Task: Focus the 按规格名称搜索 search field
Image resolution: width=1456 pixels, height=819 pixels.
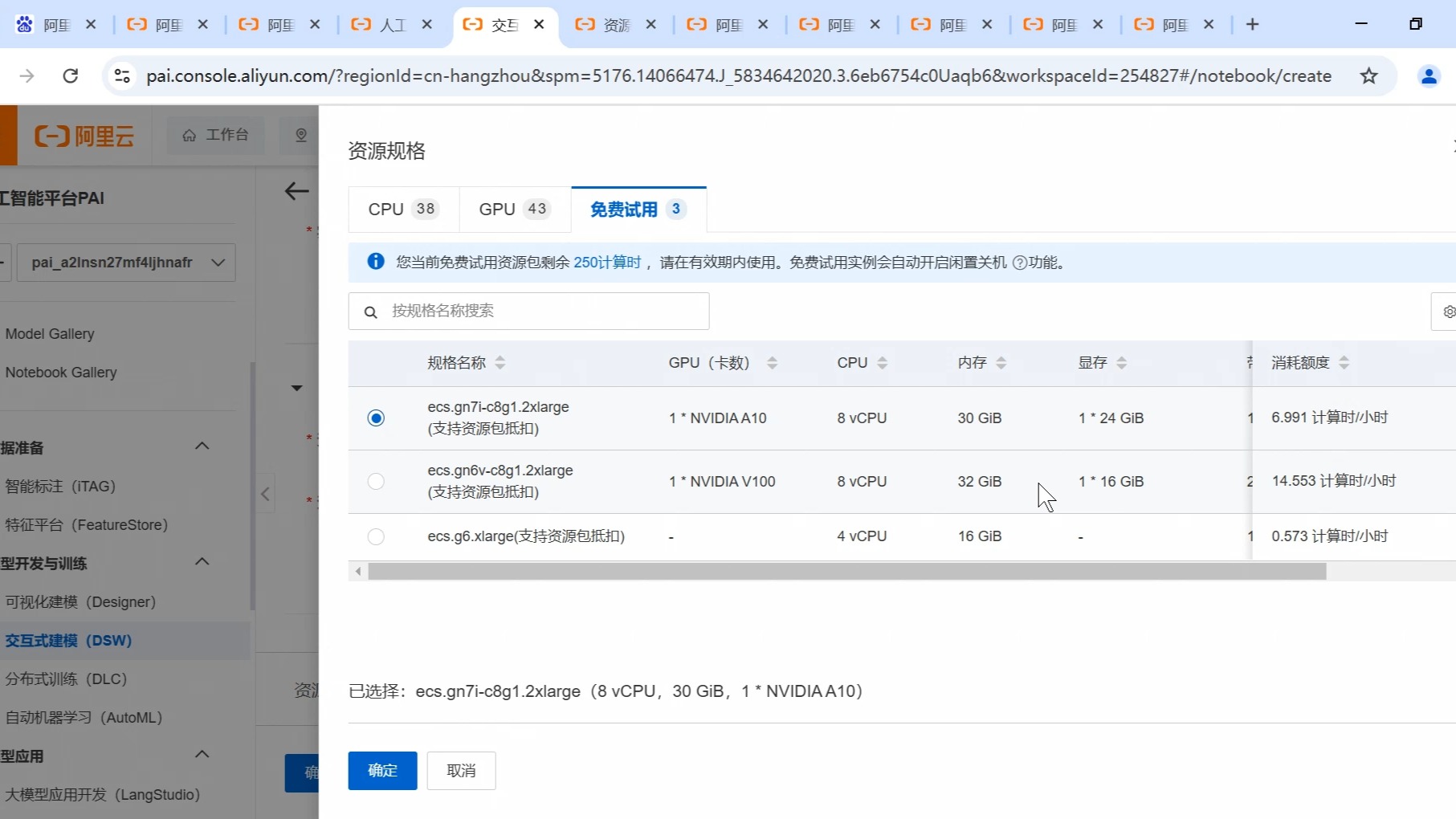Action: point(528,311)
